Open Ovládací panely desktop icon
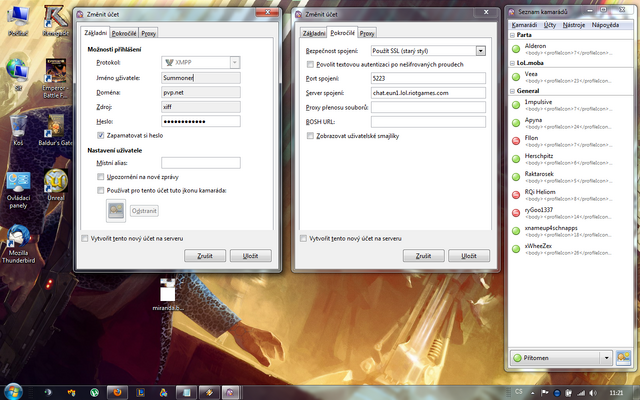Screen dimensions: 640x400 [x=18, y=191]
